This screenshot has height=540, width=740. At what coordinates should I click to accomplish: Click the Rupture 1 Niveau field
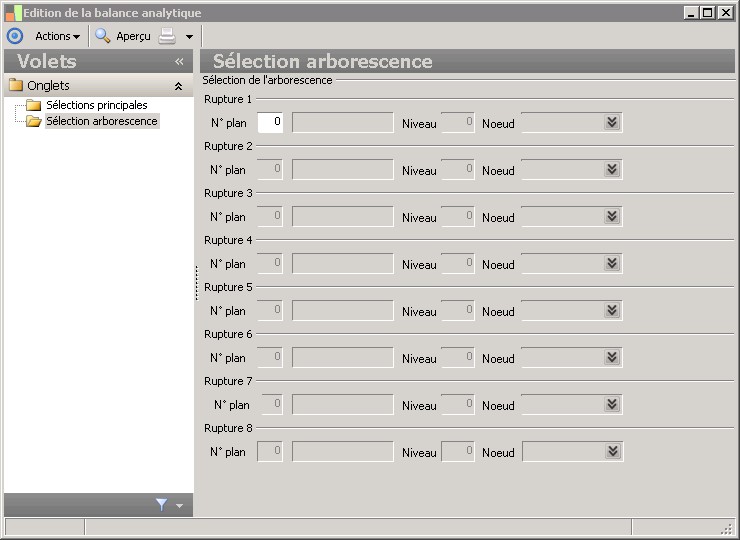click(458, 123)
